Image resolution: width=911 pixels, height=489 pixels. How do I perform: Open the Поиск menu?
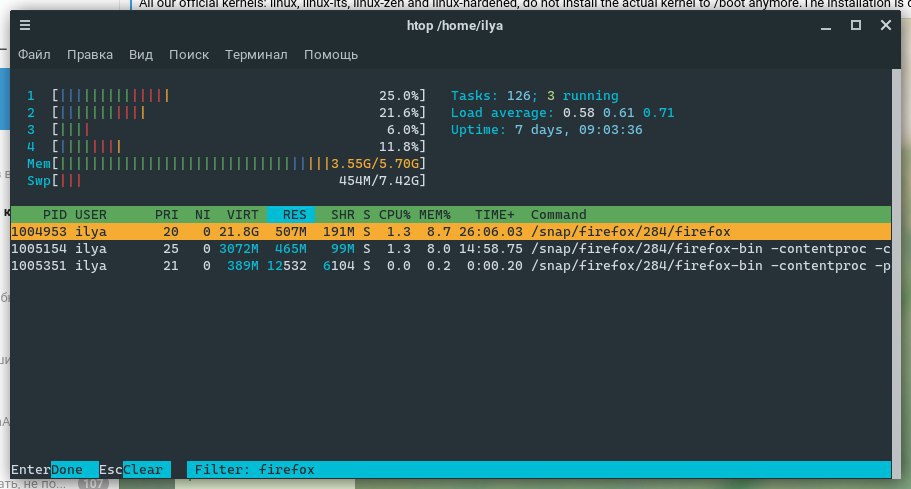pyautogui.click(x=189, y=55)
